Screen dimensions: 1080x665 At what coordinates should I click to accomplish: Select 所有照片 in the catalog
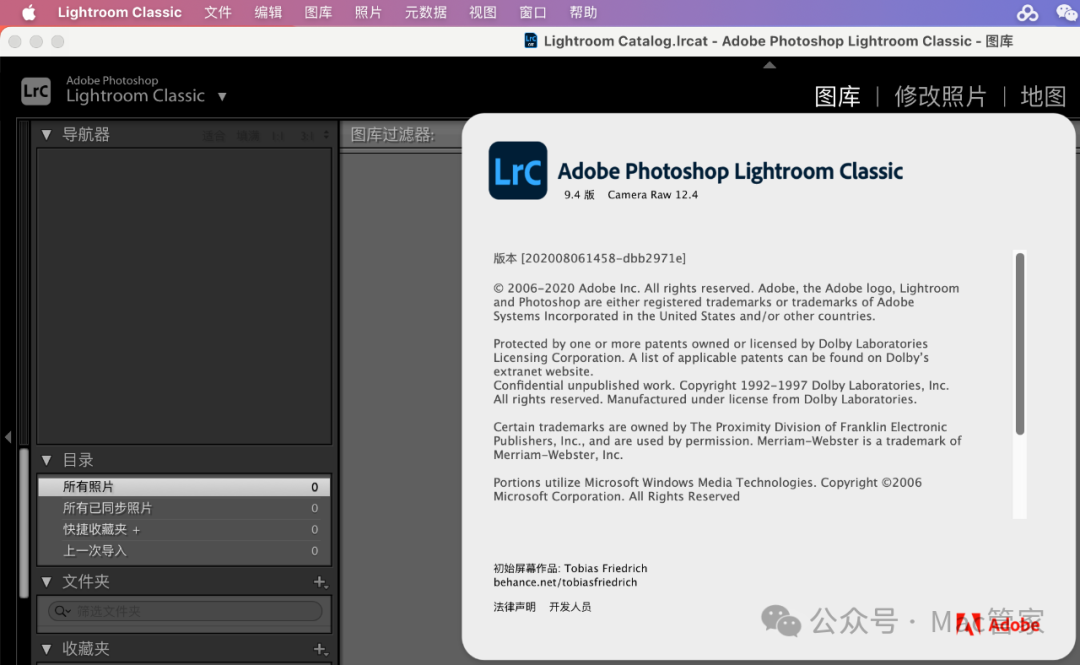click(184, 487)
